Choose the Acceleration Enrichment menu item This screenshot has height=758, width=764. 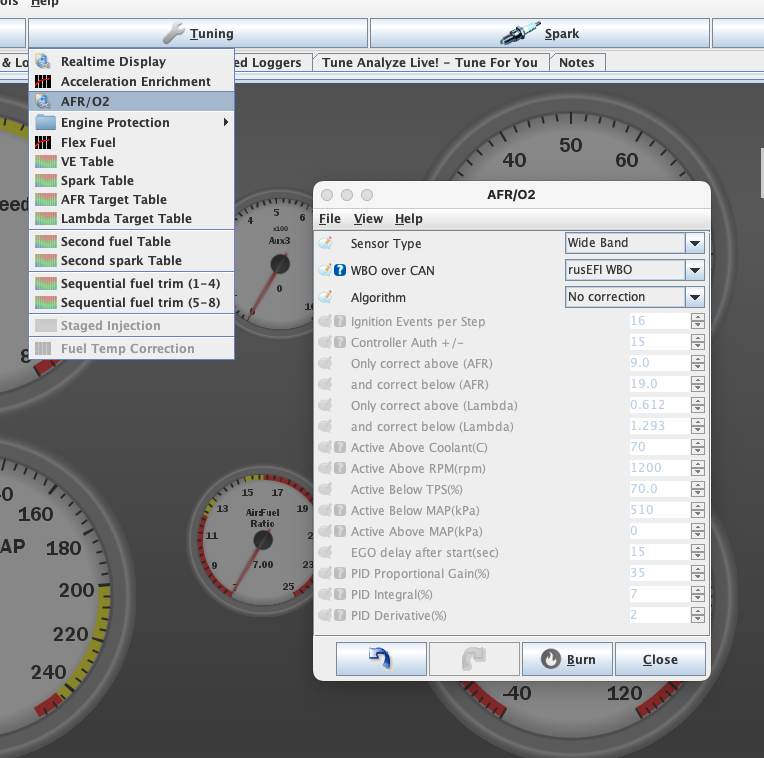click(x=132, y=81)
